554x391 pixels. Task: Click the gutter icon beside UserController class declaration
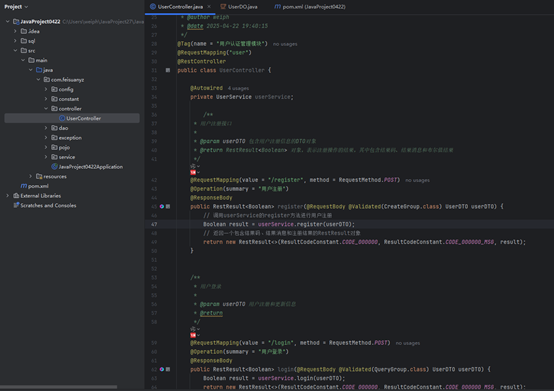click(168, 70)
